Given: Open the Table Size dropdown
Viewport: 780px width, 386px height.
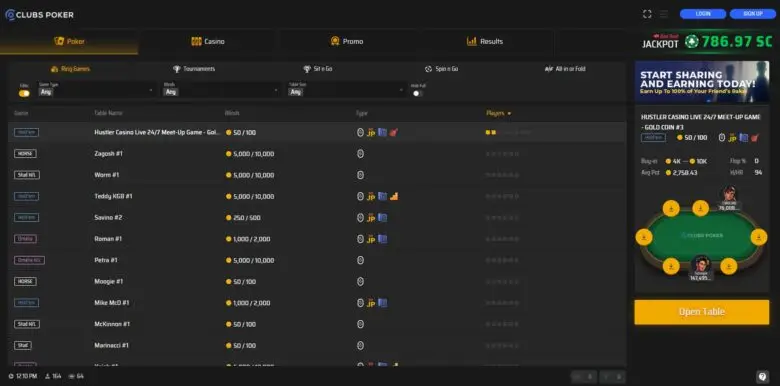Looking at the screenshot, I should pos(346,89).
